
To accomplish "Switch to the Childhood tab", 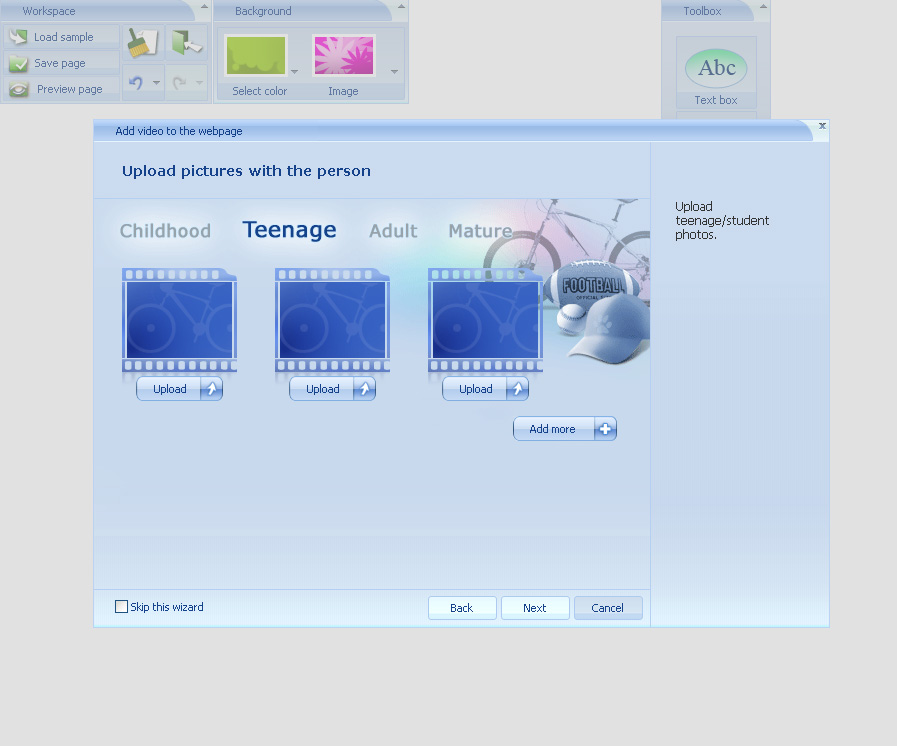I will 165,231.
